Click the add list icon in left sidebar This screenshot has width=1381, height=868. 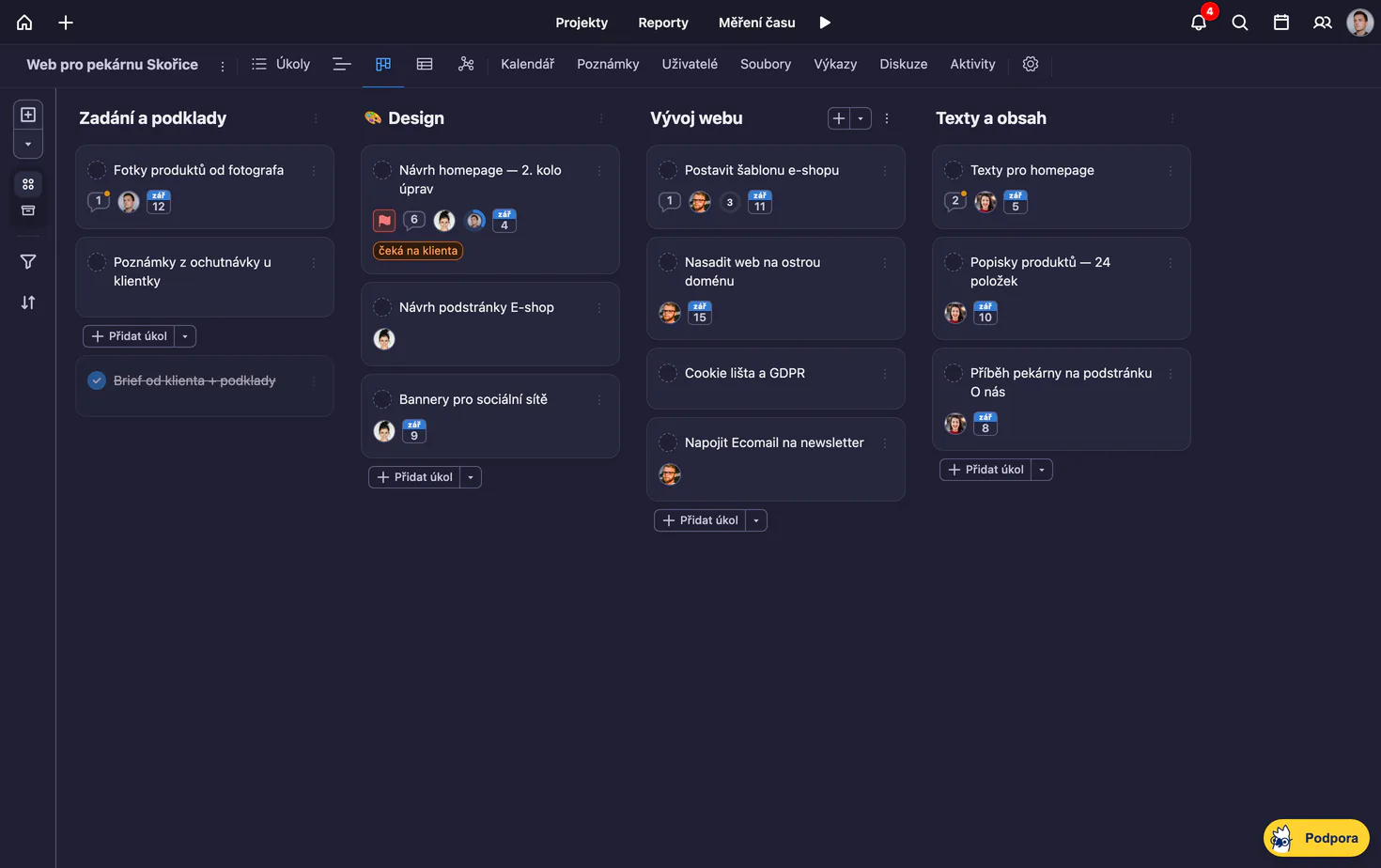coord(28,115)
